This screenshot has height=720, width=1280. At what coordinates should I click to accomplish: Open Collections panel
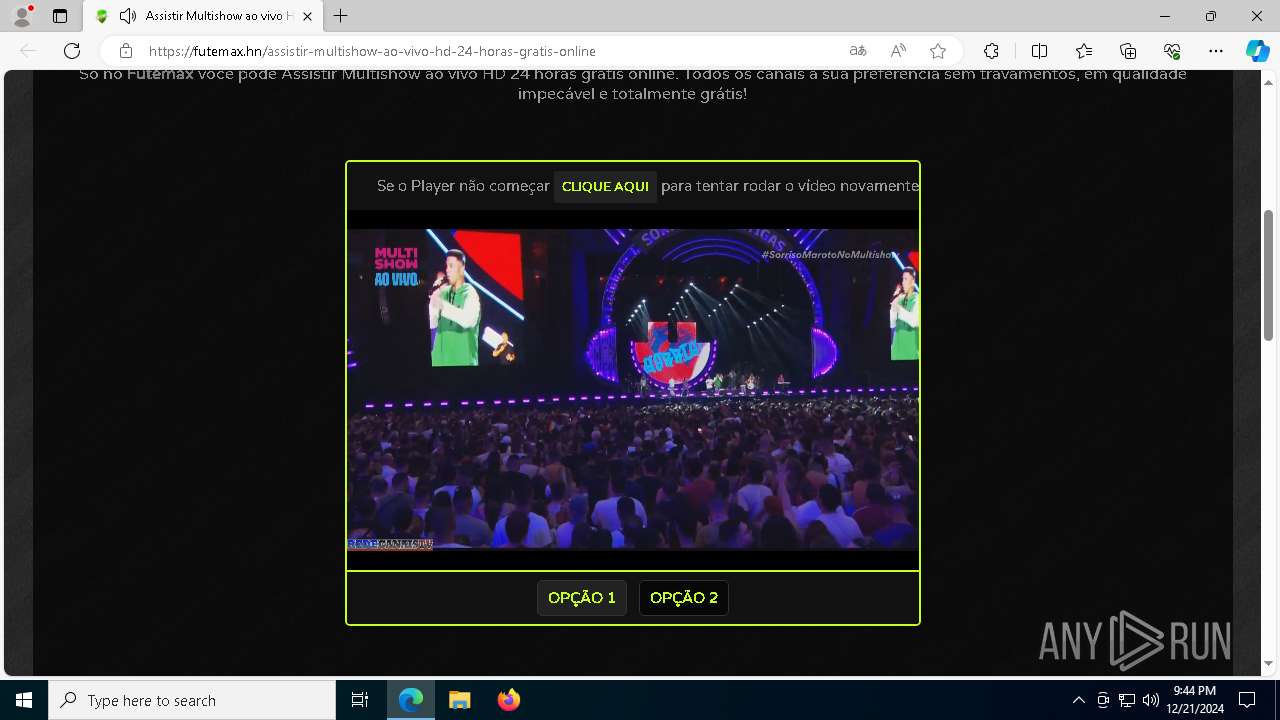click(1128, 51)
